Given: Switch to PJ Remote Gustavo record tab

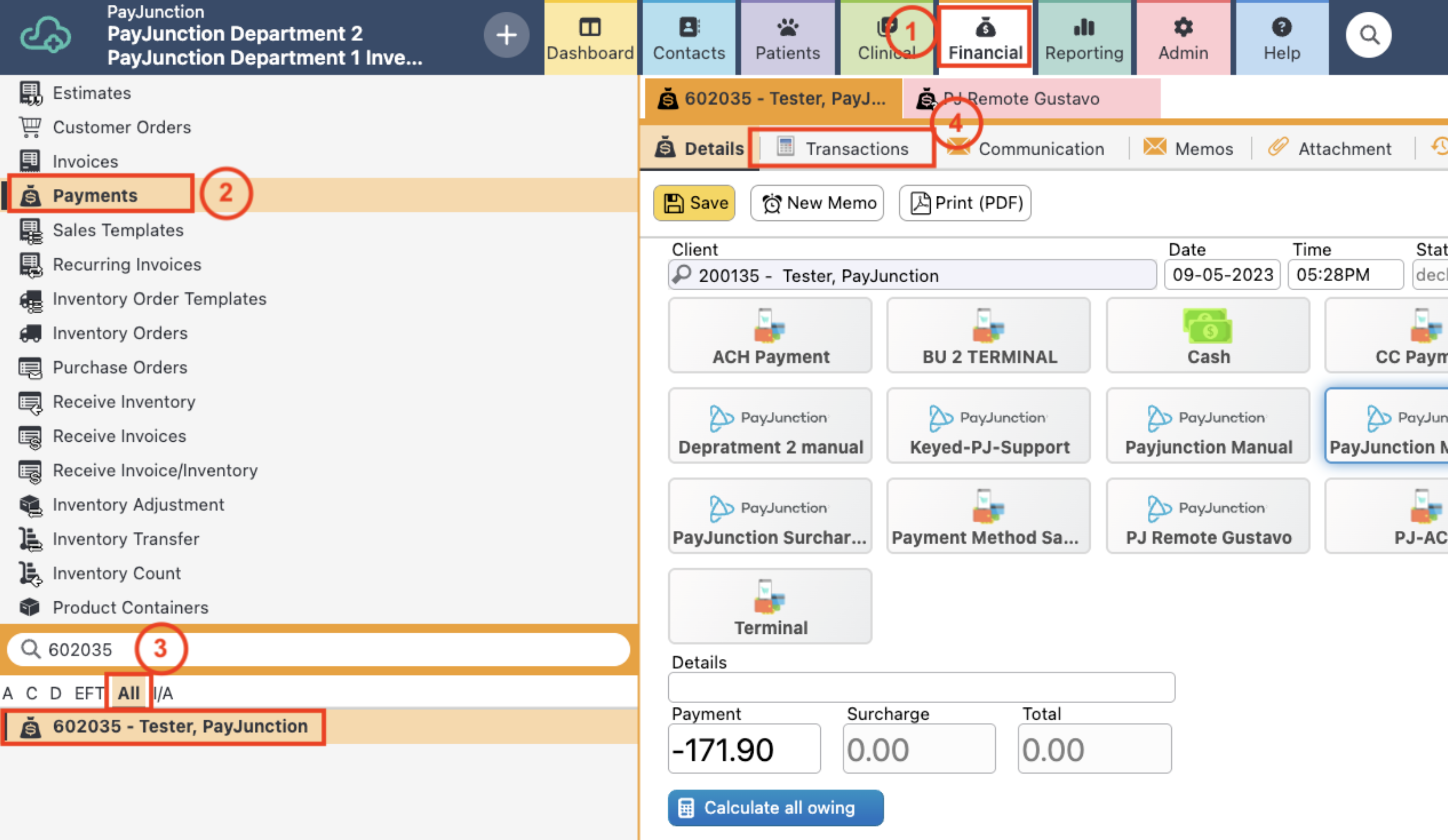Looking at the screenshot, I should tap(1031, 98).
